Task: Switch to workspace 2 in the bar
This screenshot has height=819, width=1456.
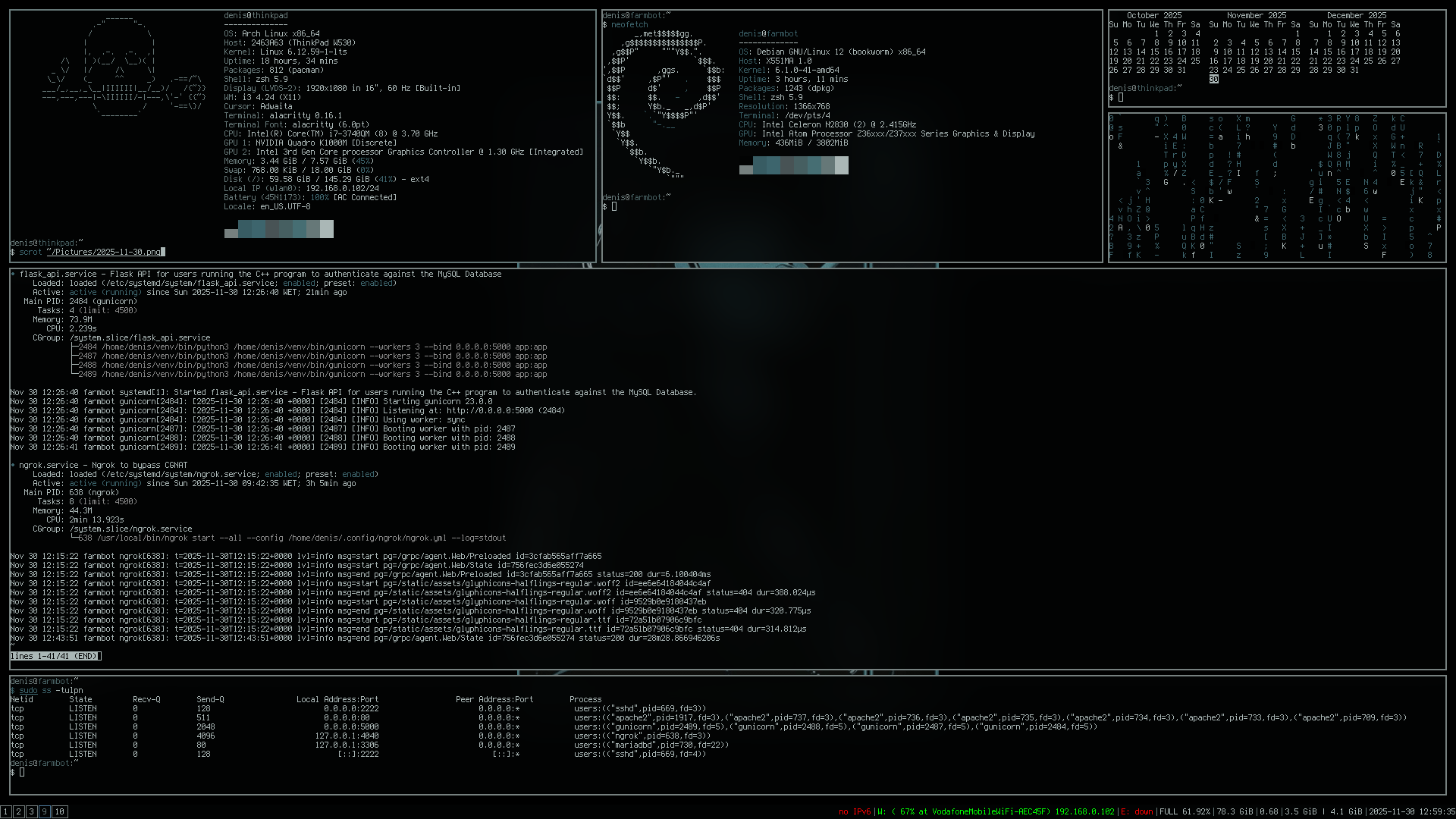Action: [18, 811]
